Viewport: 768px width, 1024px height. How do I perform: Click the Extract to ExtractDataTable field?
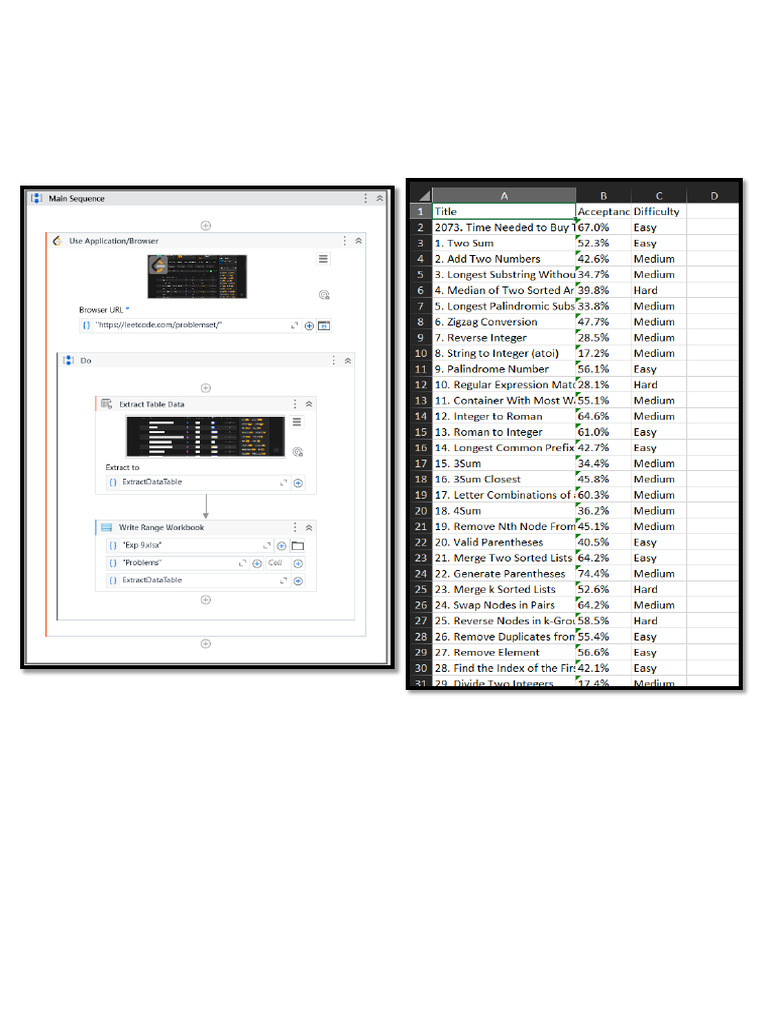[197, 483]
